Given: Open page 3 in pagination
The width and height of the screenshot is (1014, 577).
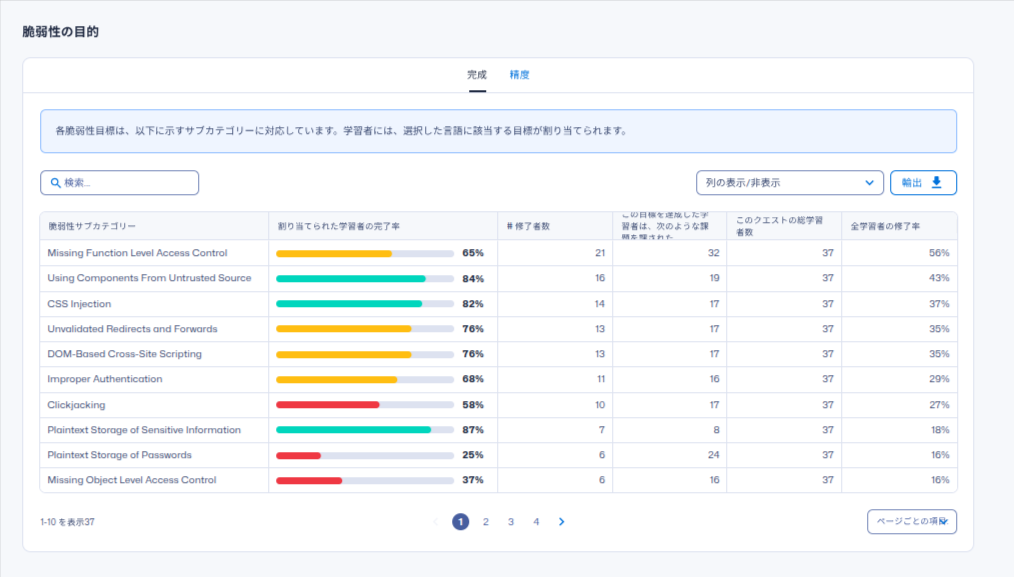Looking at the screenshot, I should tap(511, 522).
